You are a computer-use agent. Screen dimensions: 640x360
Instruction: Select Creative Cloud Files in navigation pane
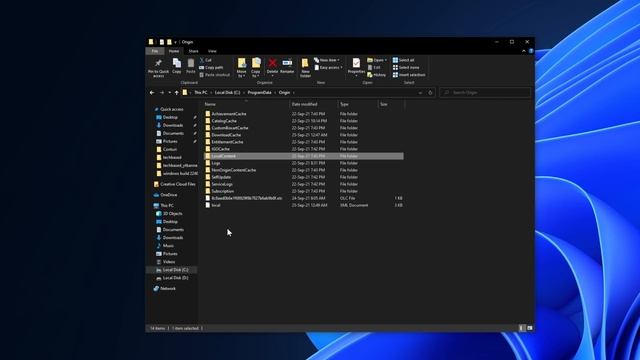pyautogui.click(x=175, y=184)
